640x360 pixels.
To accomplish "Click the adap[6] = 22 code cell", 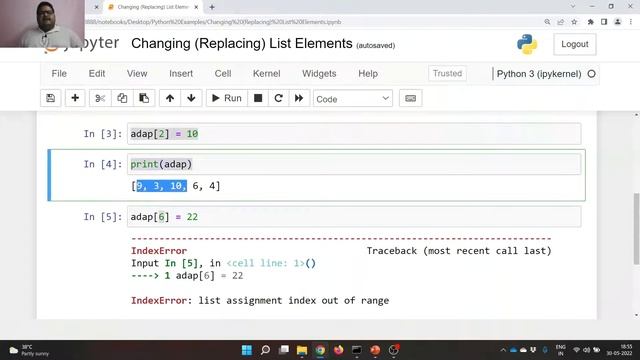I will point(354,217).
